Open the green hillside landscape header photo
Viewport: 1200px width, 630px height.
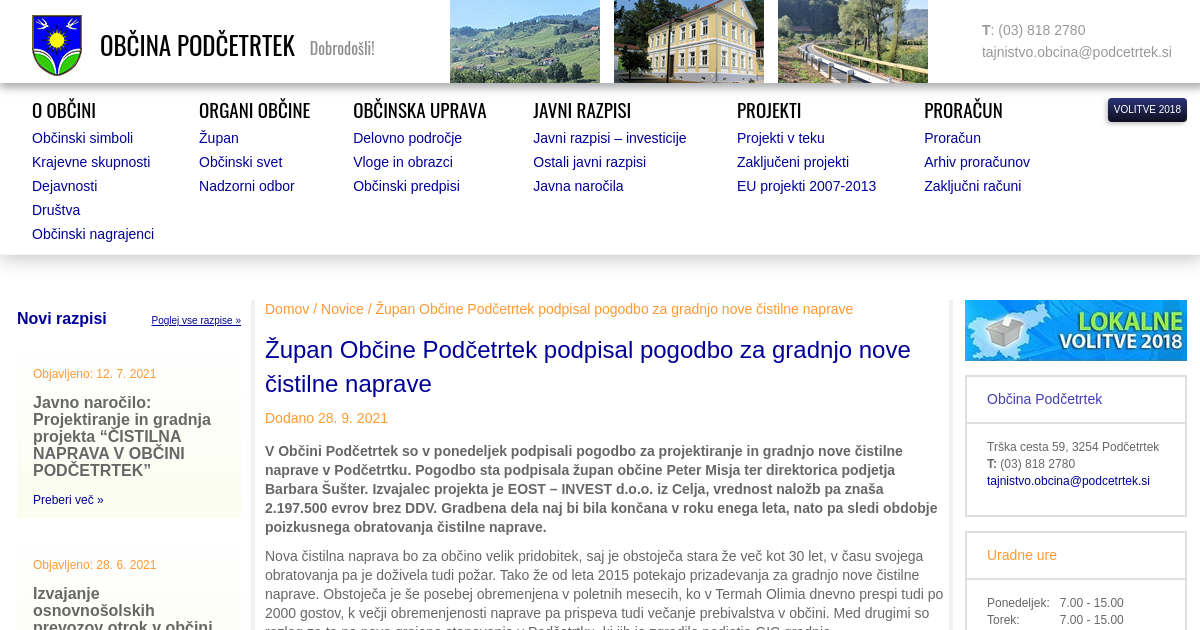(x=524, y=41)
